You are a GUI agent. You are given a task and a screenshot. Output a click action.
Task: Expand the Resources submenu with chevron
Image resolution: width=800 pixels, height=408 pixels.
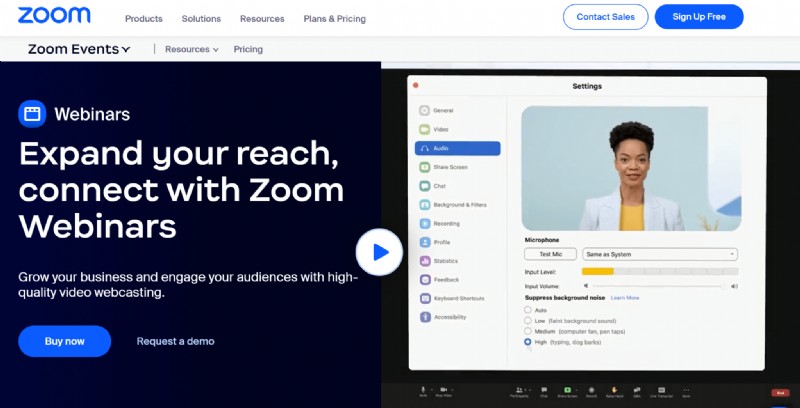192,49
